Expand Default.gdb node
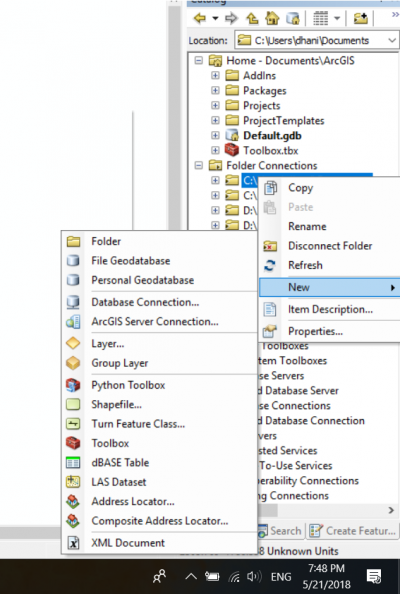 pos(215,135)
